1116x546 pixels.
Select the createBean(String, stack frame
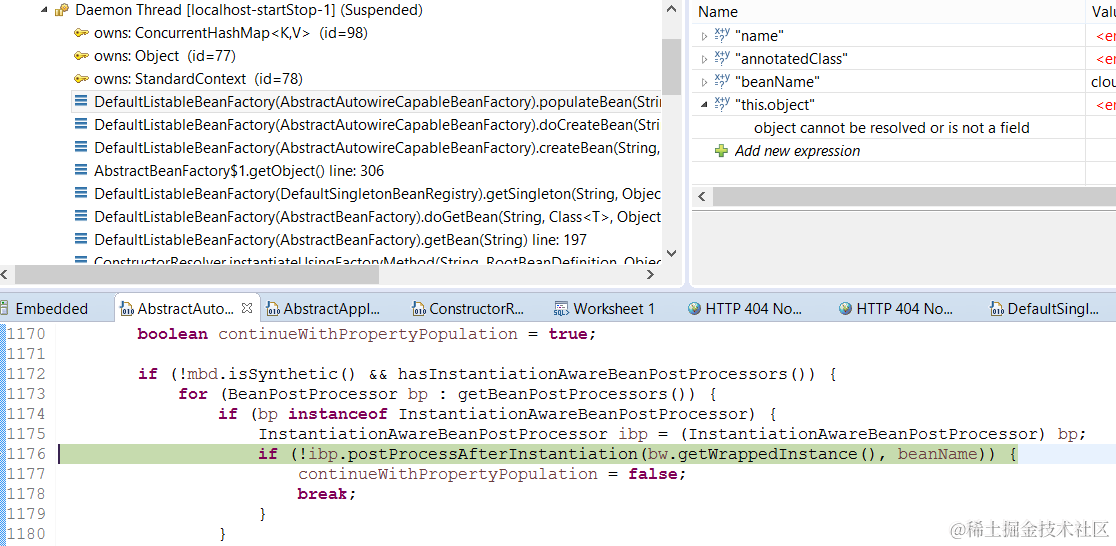pos(377,147)
